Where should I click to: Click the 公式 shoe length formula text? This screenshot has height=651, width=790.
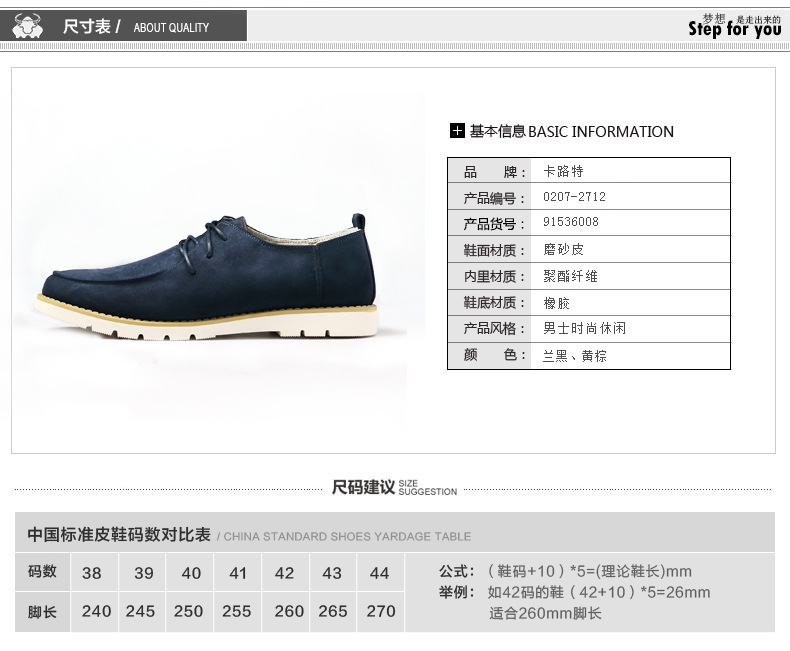point(565,571)
